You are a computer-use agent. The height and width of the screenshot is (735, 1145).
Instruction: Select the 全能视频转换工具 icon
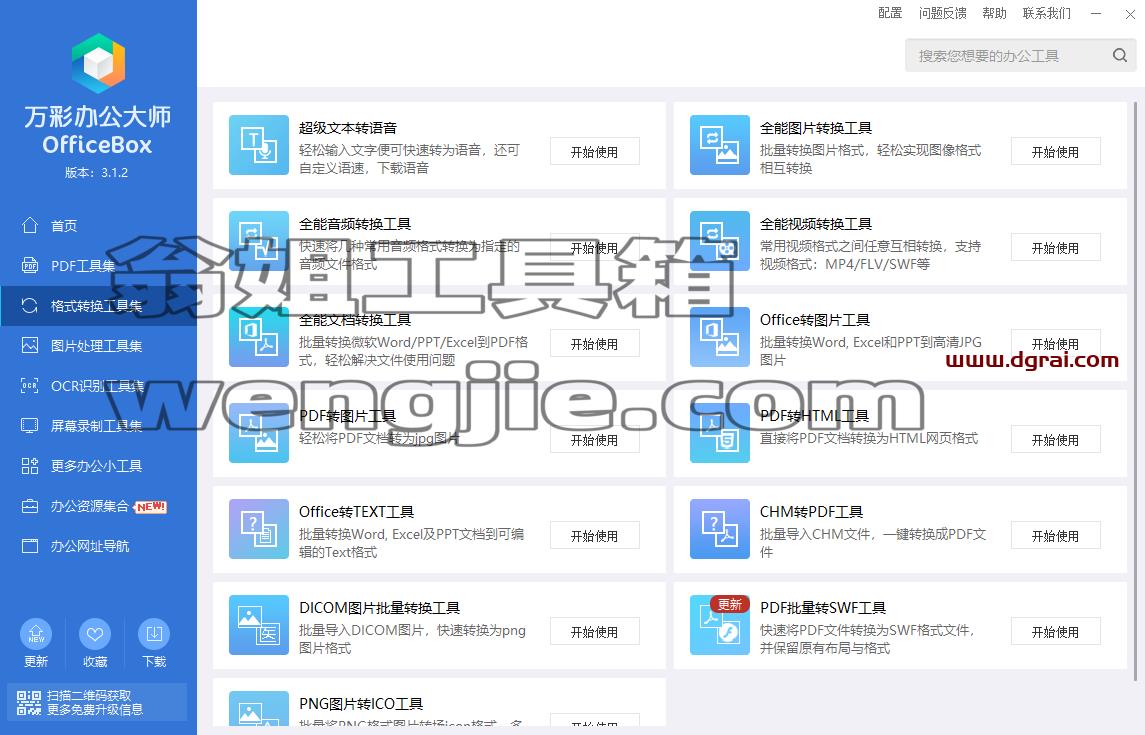[x=719, y=241]
